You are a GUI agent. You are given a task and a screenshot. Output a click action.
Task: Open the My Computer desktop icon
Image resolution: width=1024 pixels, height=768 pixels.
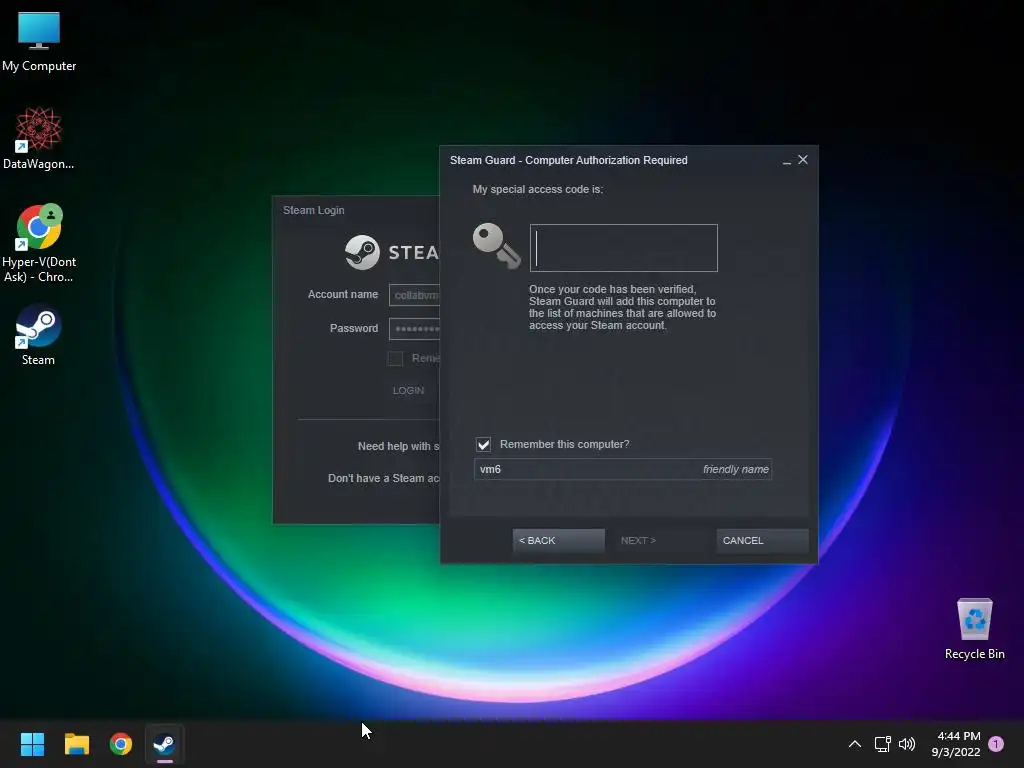(39, 41)
